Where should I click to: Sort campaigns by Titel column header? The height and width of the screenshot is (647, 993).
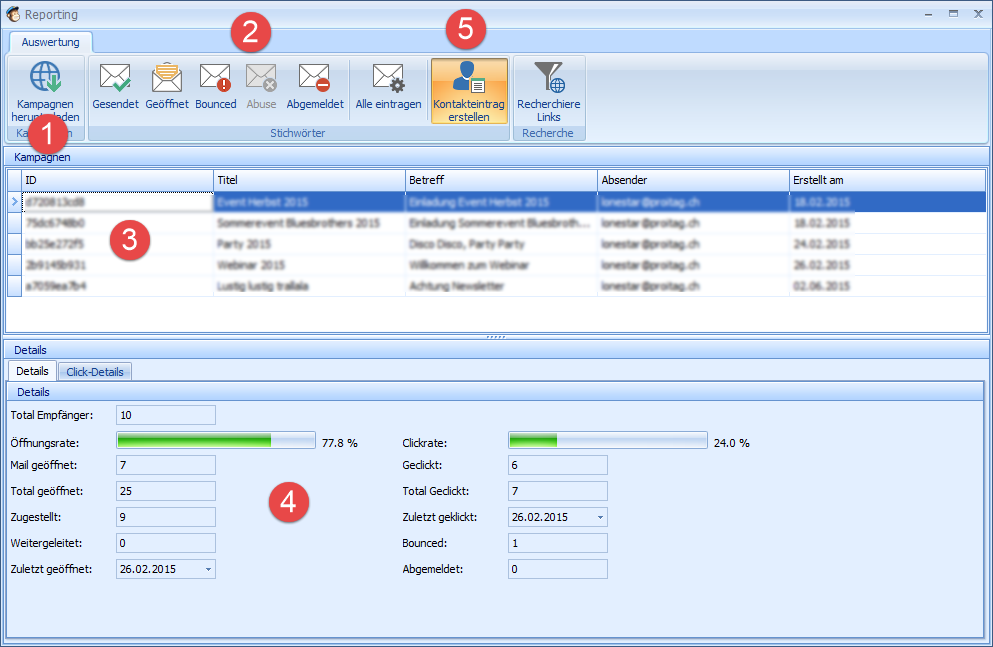coord(308,180)
